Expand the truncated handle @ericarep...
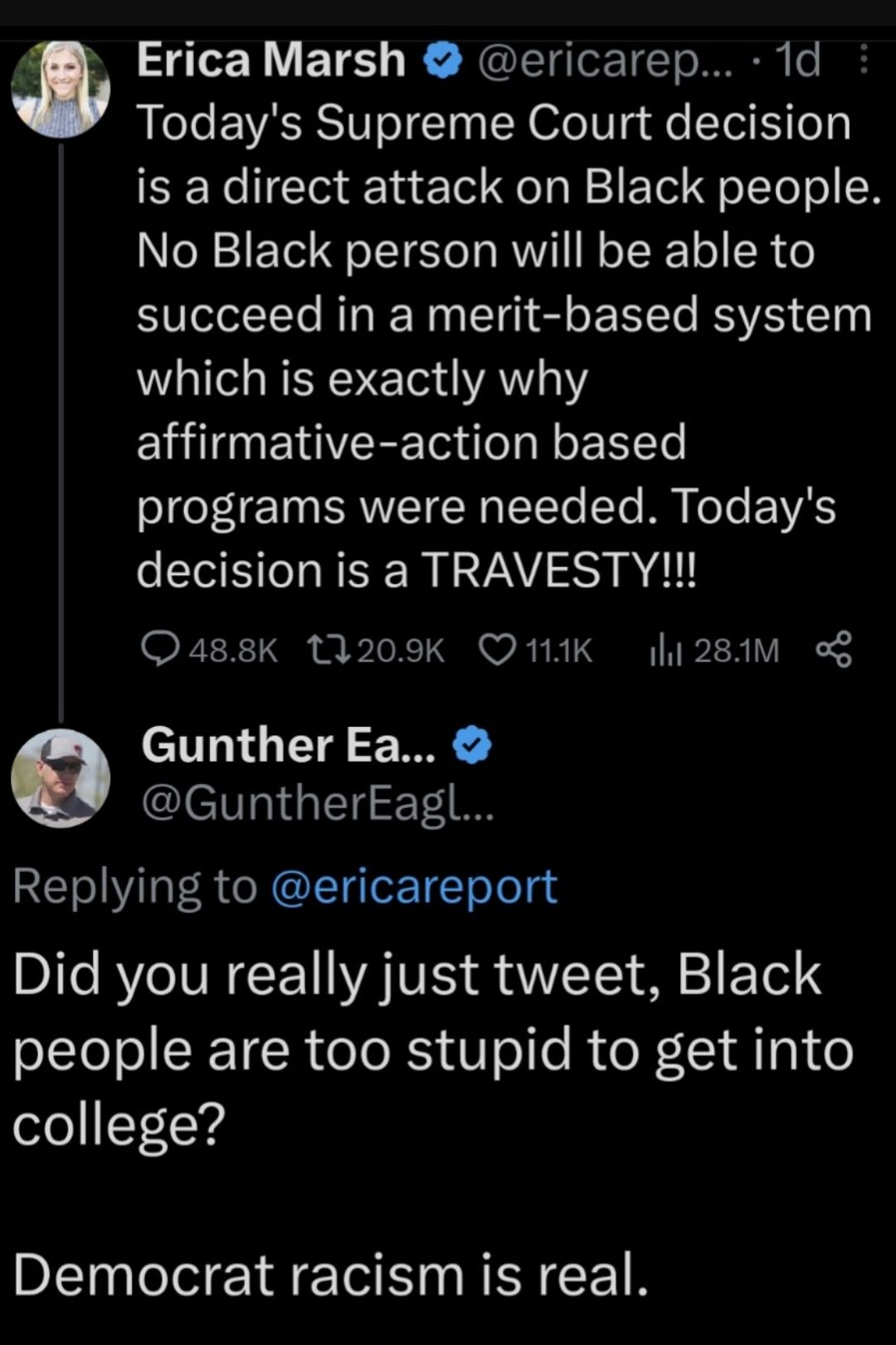Viewport: 896px width, 1345px height. 606,60
